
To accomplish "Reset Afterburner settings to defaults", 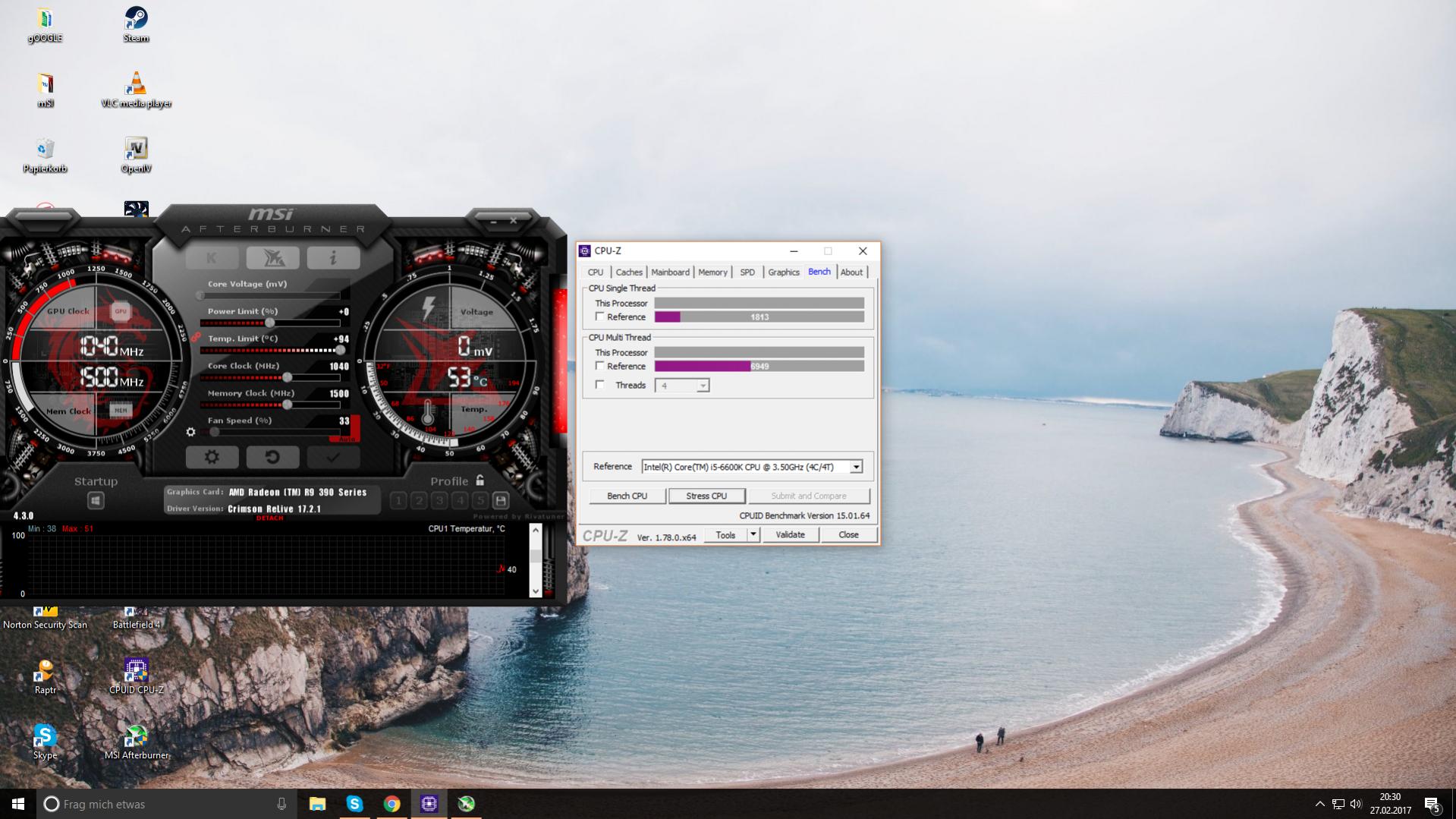I will pos(272,457).
